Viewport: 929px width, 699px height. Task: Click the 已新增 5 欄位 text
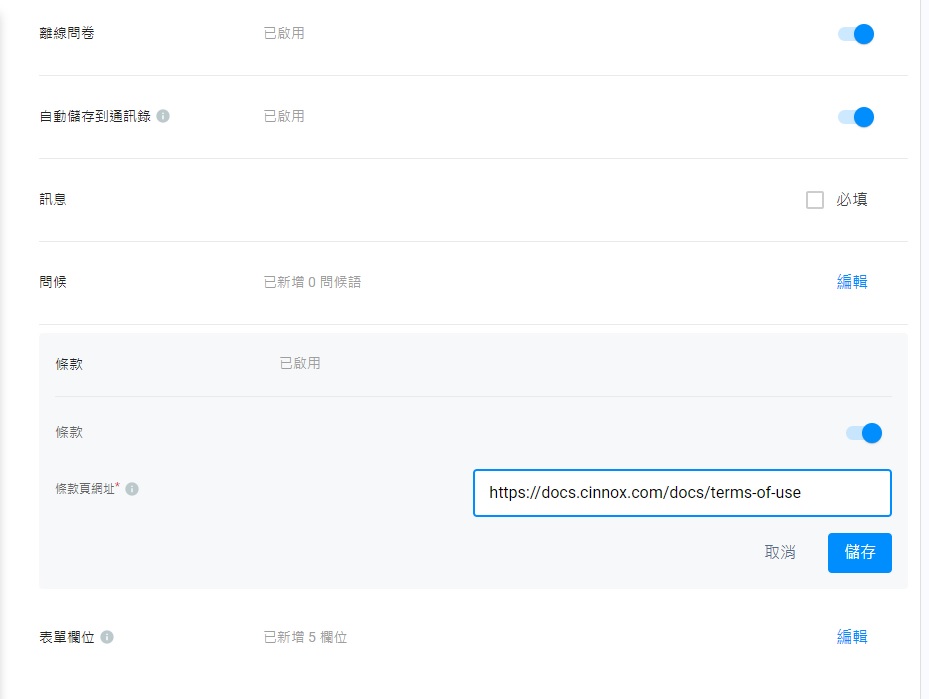(305, 637)
